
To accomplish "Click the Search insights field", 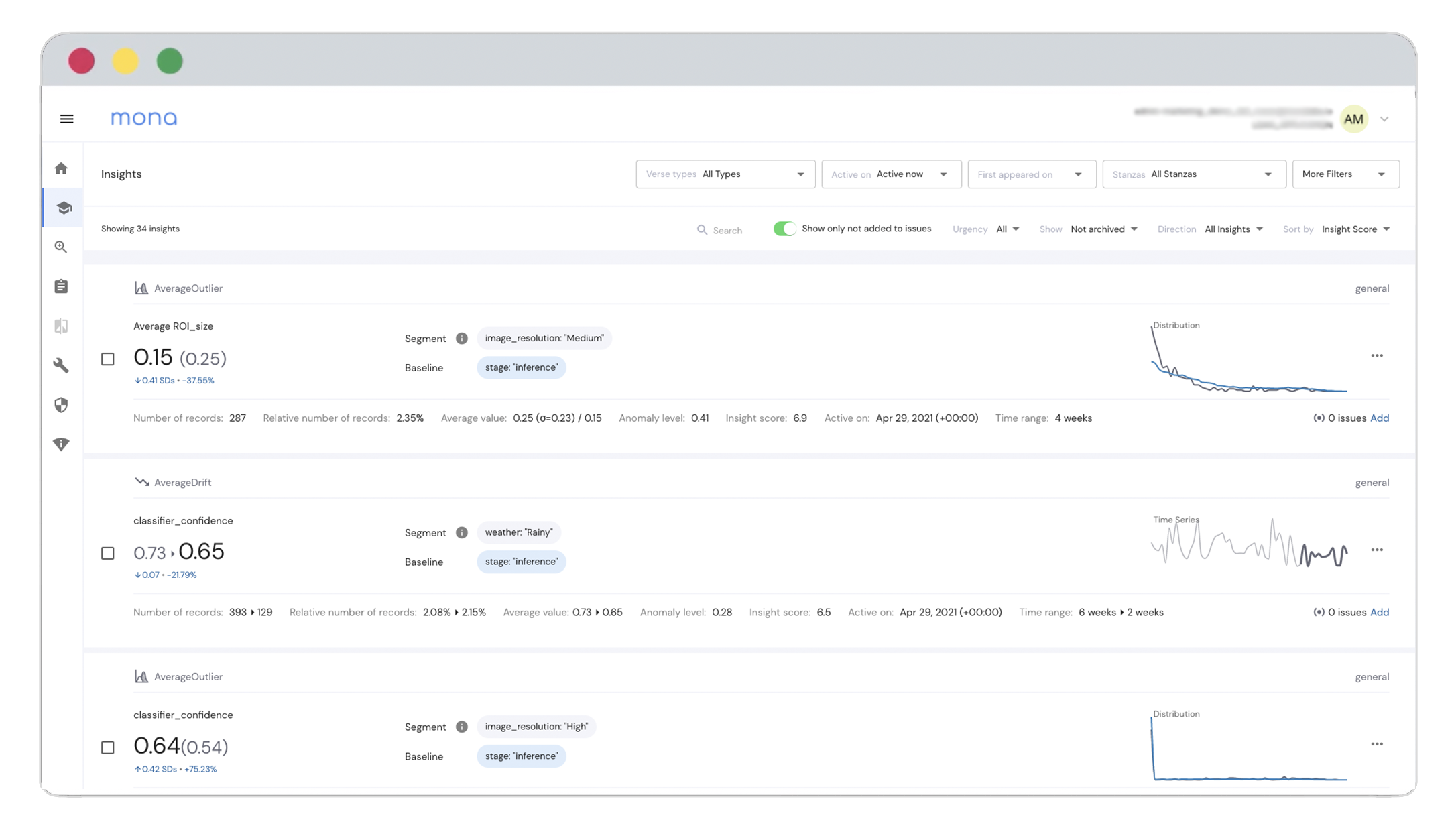I will [727, 230].
